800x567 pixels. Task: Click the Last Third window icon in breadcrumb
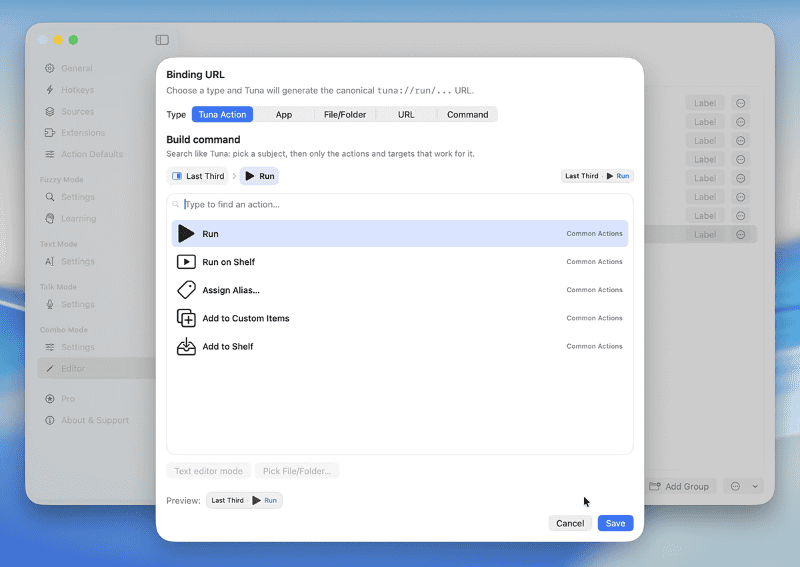(x=177, y=176)
